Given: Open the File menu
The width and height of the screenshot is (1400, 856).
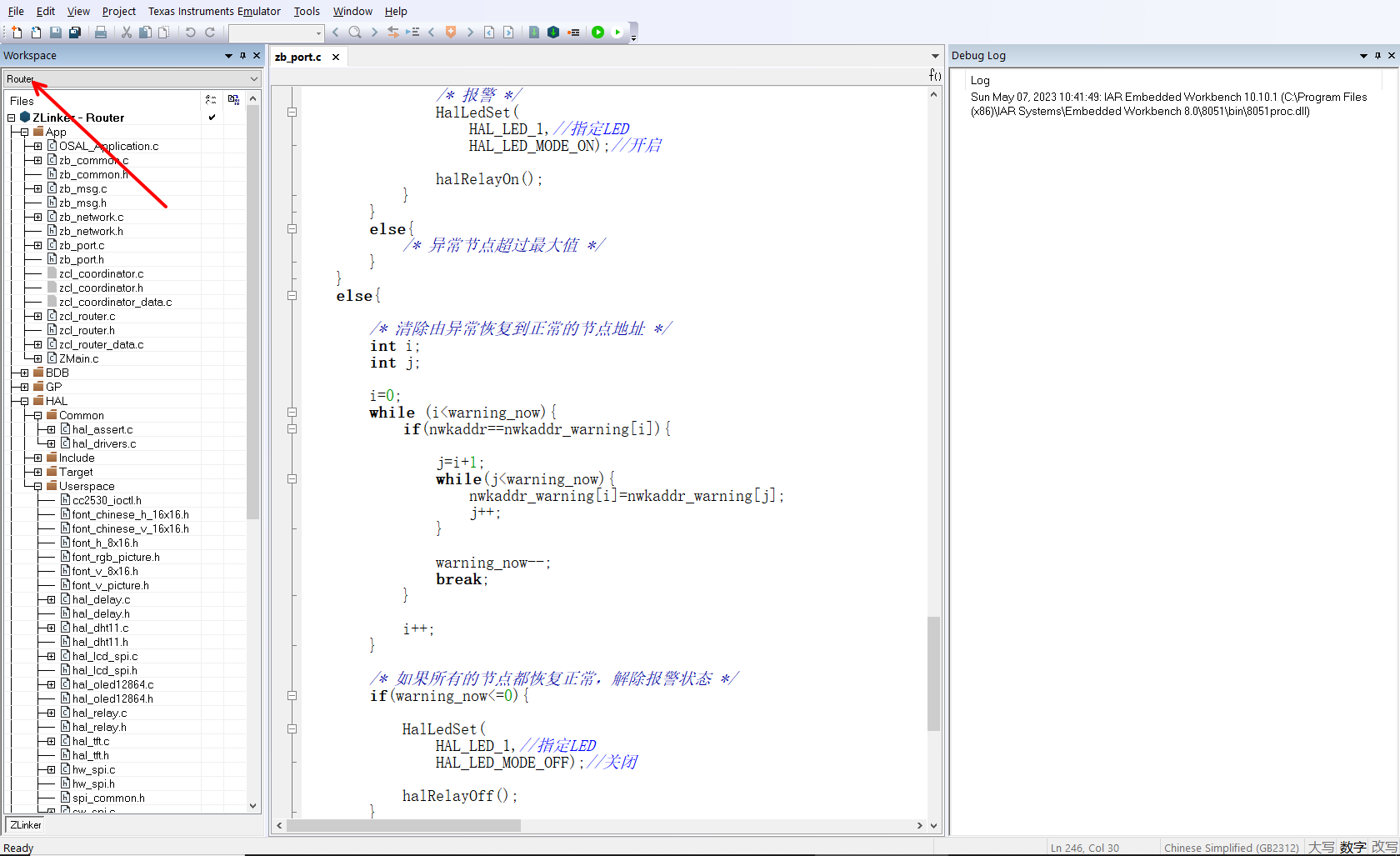Looking at the screenshot, I should (x=16, y=11).
